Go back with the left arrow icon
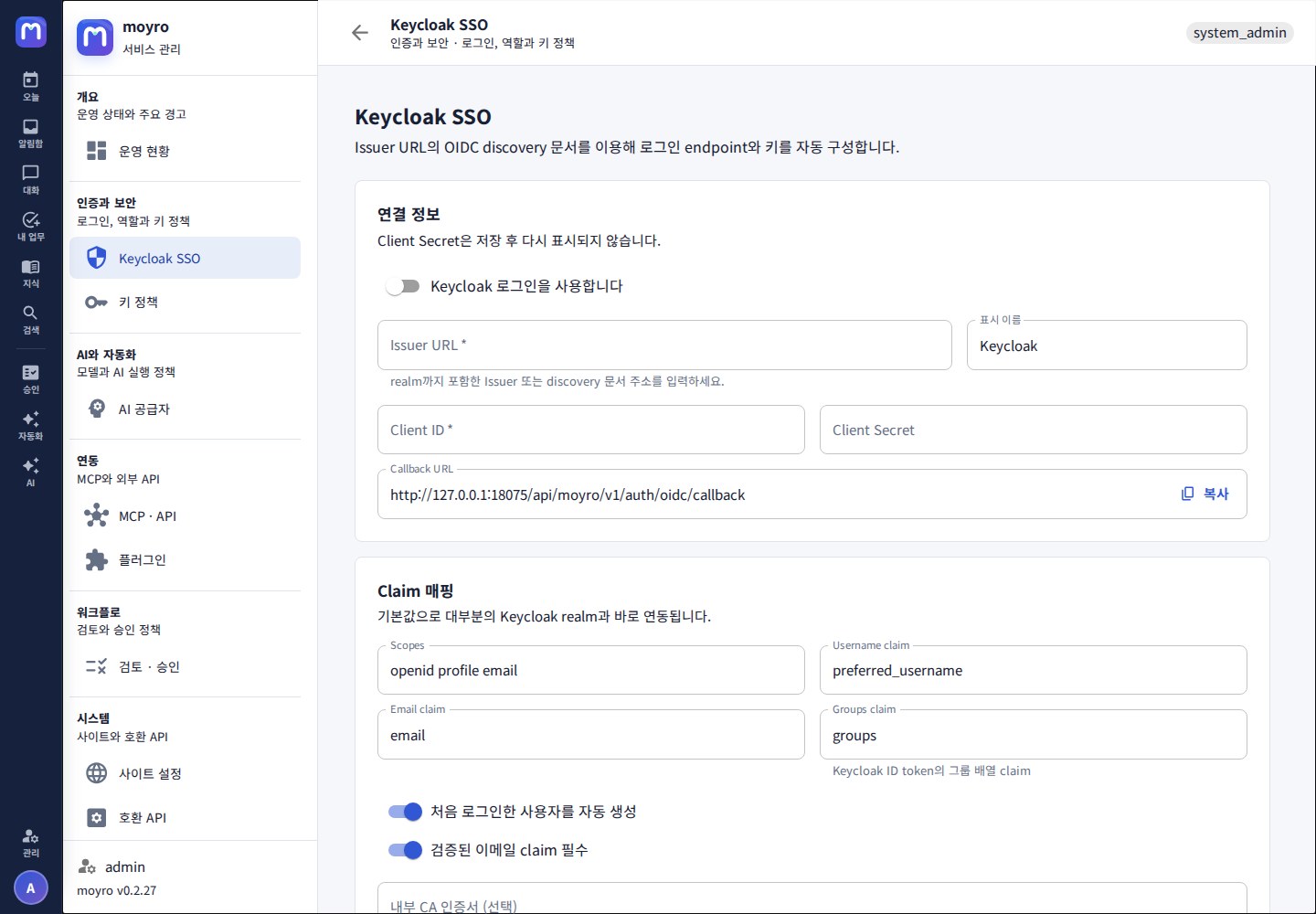1316x914 pixels. coord(360,33)
